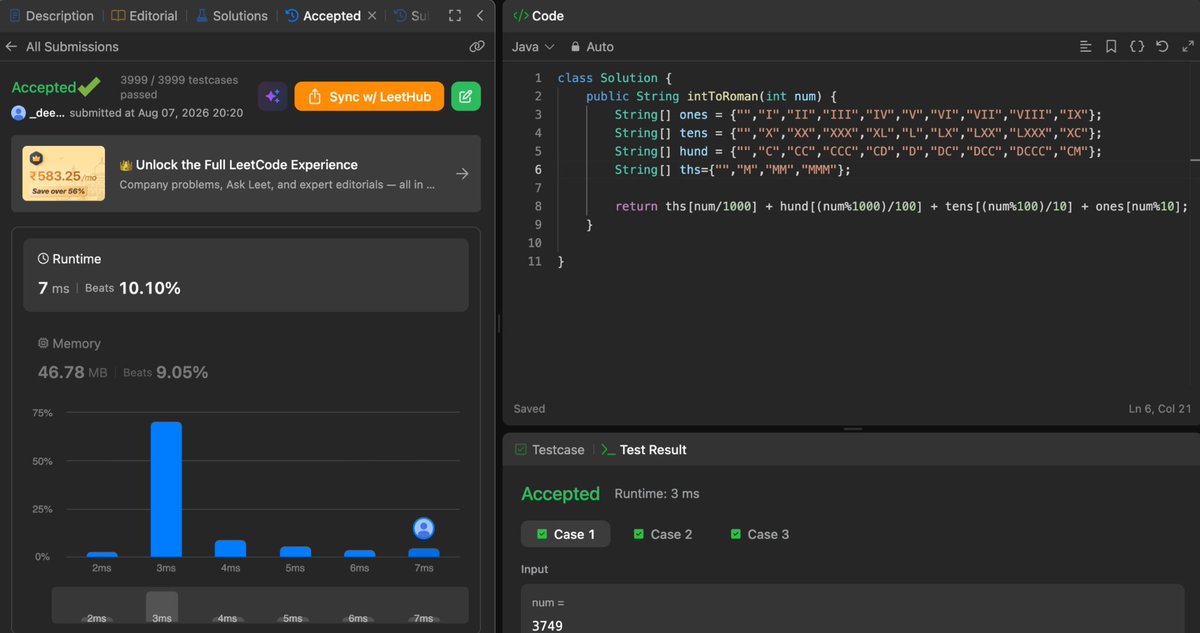Open the Auto editor mode selector

tap(592, 46)
